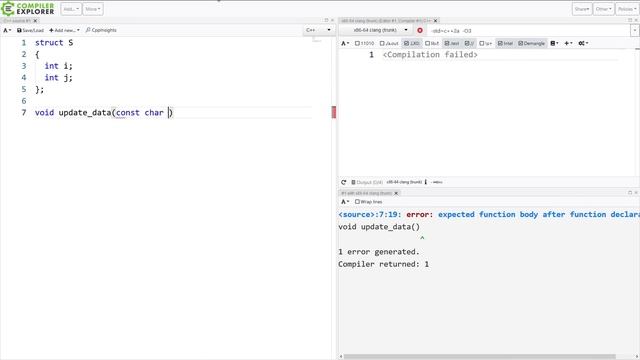Toggle the lib.f library functions filter
640x360 pixels.
click(x=432, y=43)
